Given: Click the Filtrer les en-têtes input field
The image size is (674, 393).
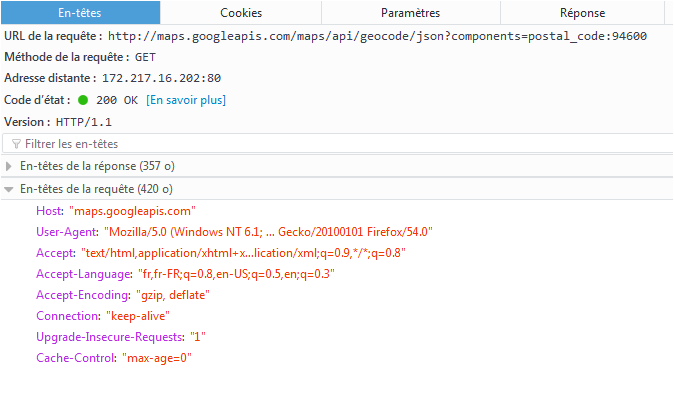Looking at the screenshot, I should click(338, 144).
